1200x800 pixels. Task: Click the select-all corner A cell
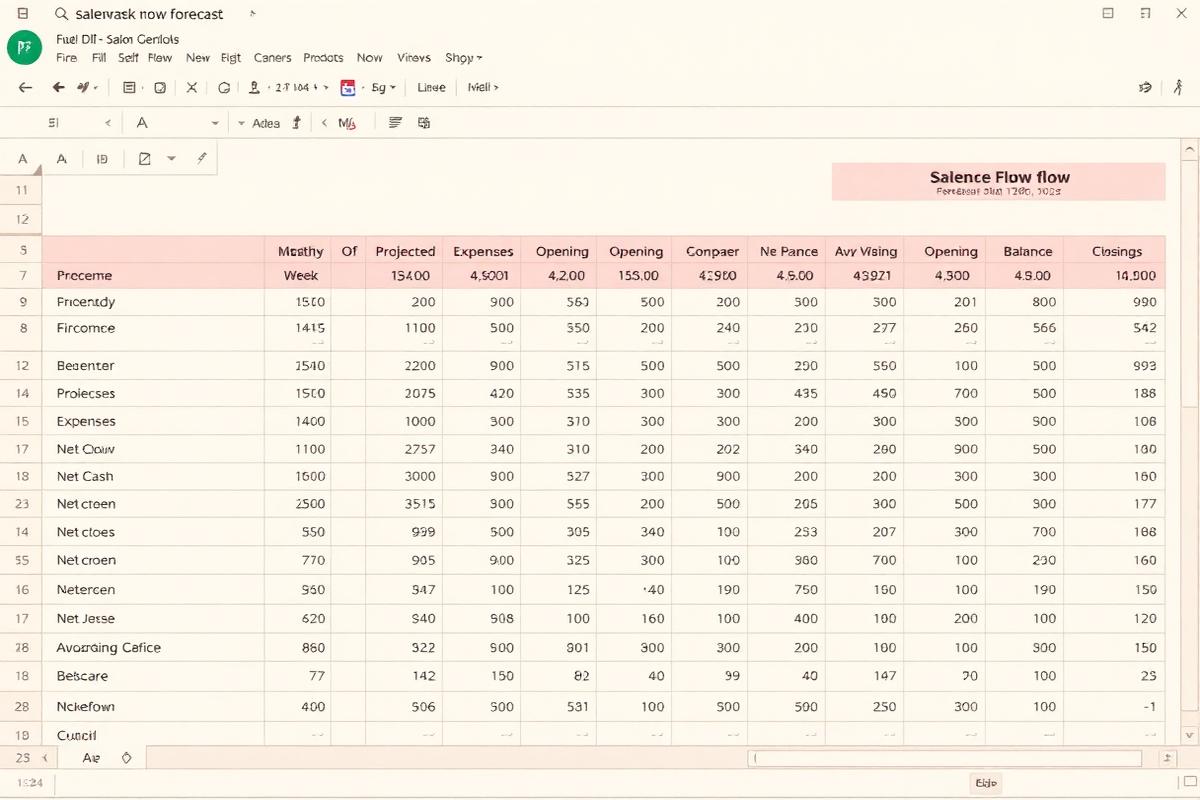[x=23, y=158]
